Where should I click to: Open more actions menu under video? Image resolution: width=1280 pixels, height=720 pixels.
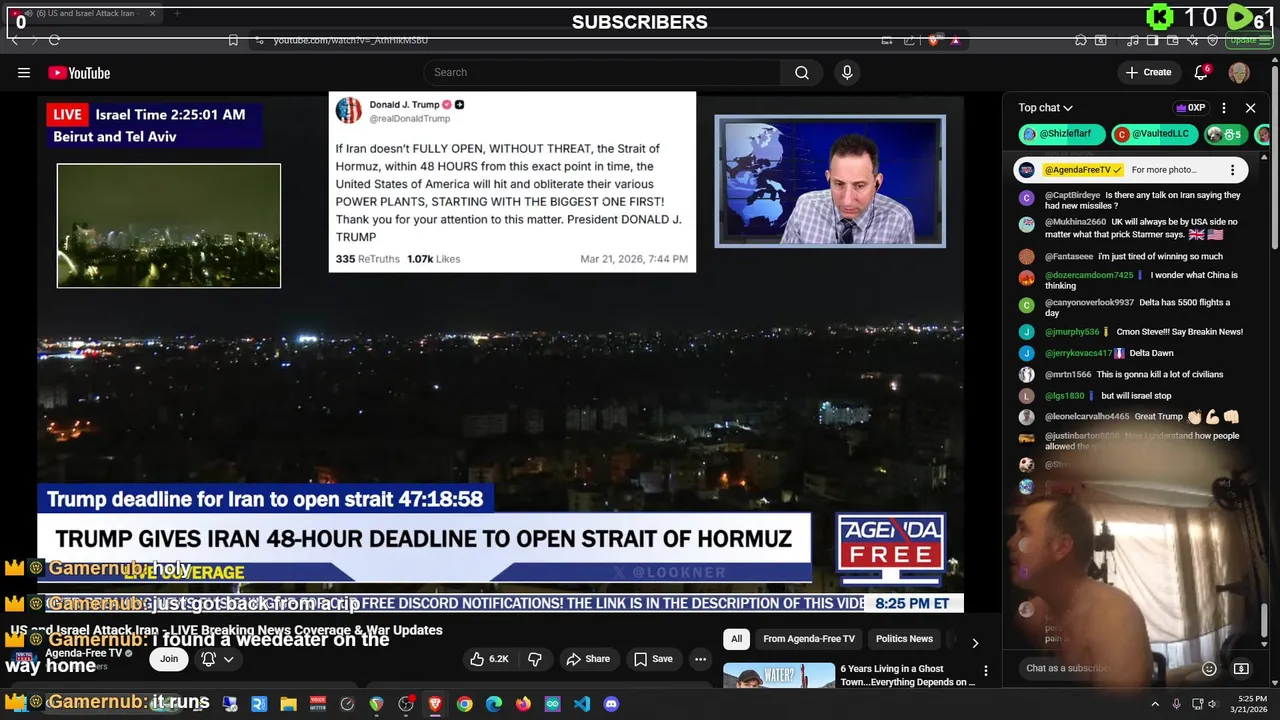point(700,659)
